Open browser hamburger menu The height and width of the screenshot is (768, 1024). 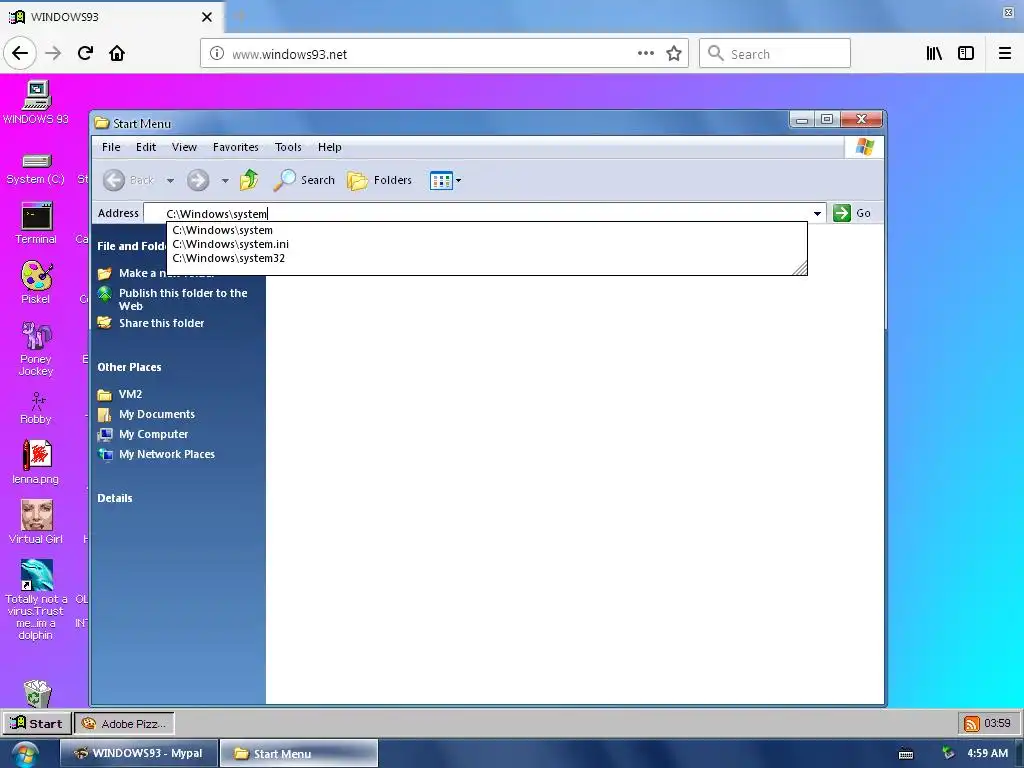click(1004, 54)
